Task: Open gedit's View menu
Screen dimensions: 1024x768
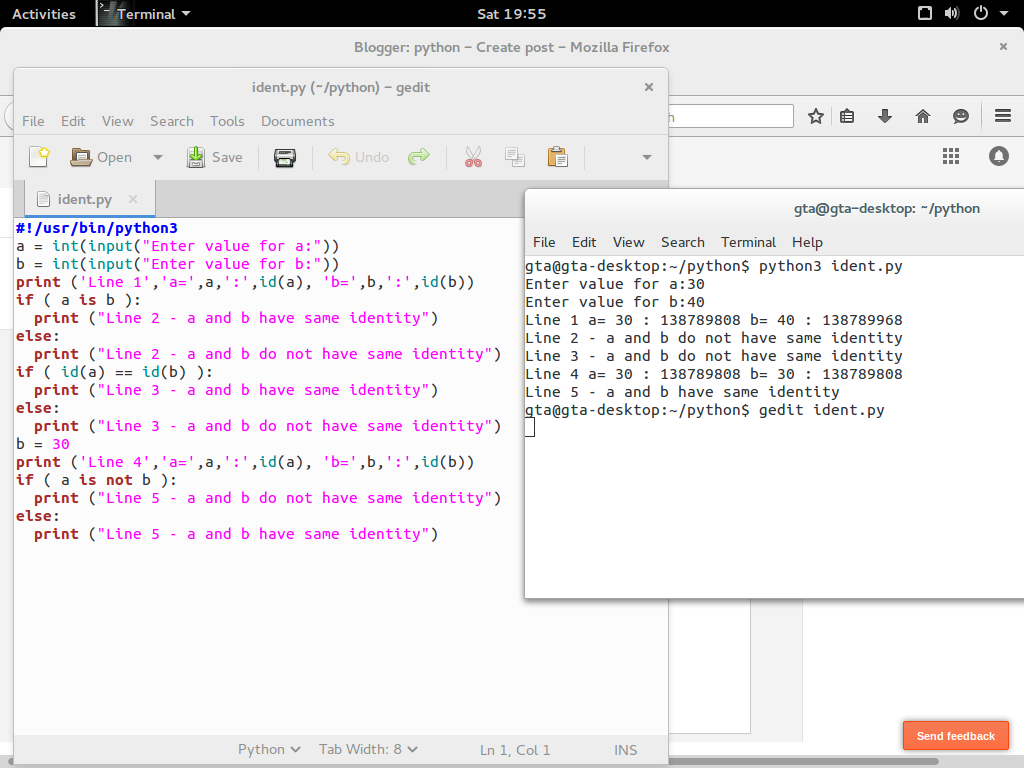Action: coord(118,121)
